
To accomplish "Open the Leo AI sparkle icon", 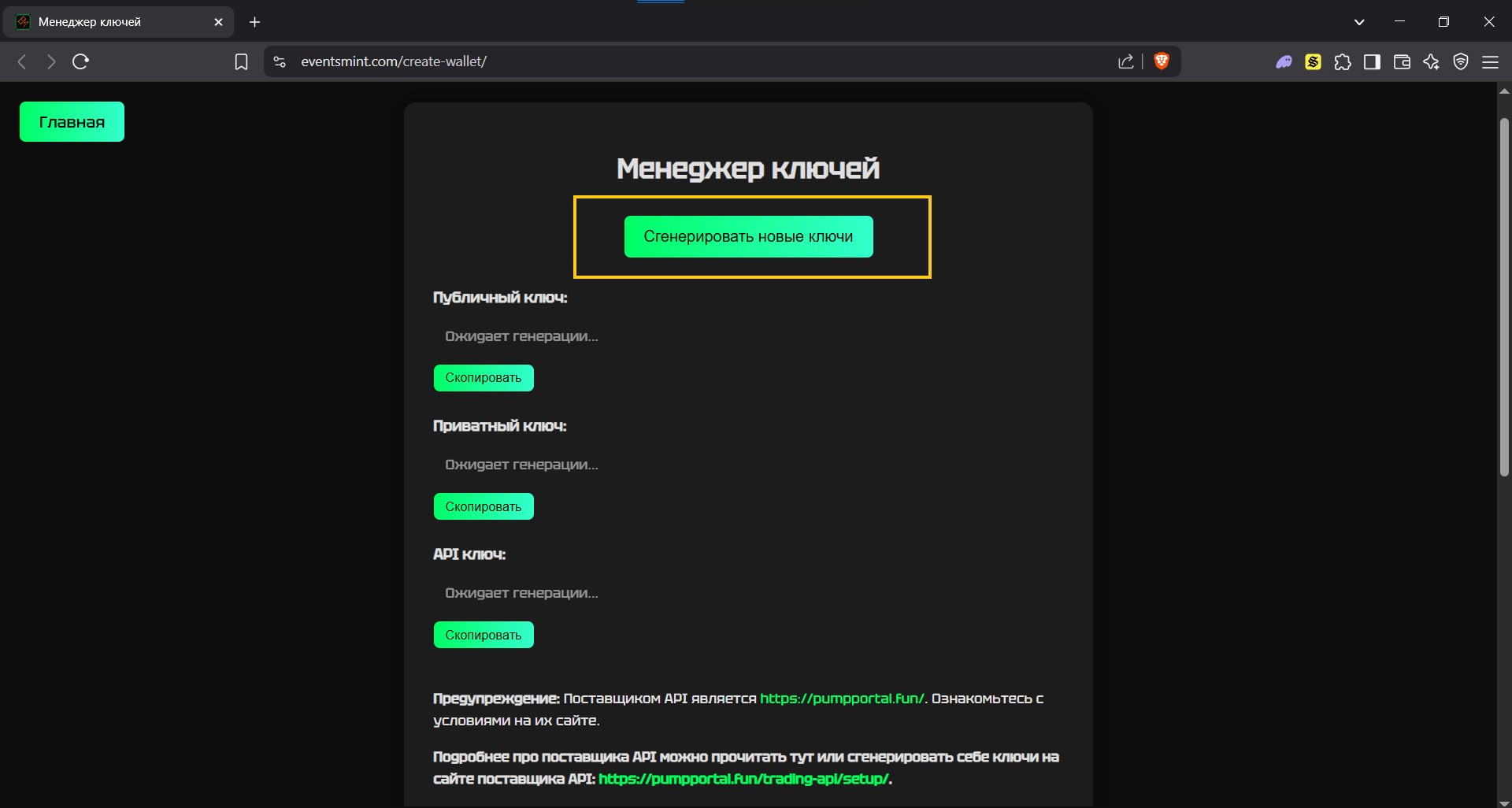I will (1431, 62).
